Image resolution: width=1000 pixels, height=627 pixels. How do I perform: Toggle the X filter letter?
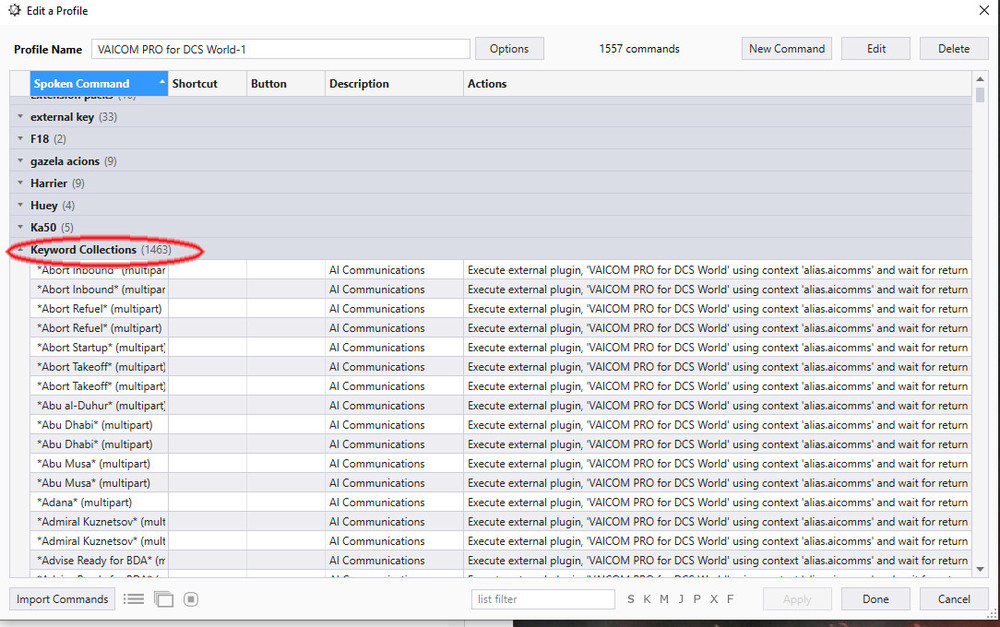click(x=714, y=599)
